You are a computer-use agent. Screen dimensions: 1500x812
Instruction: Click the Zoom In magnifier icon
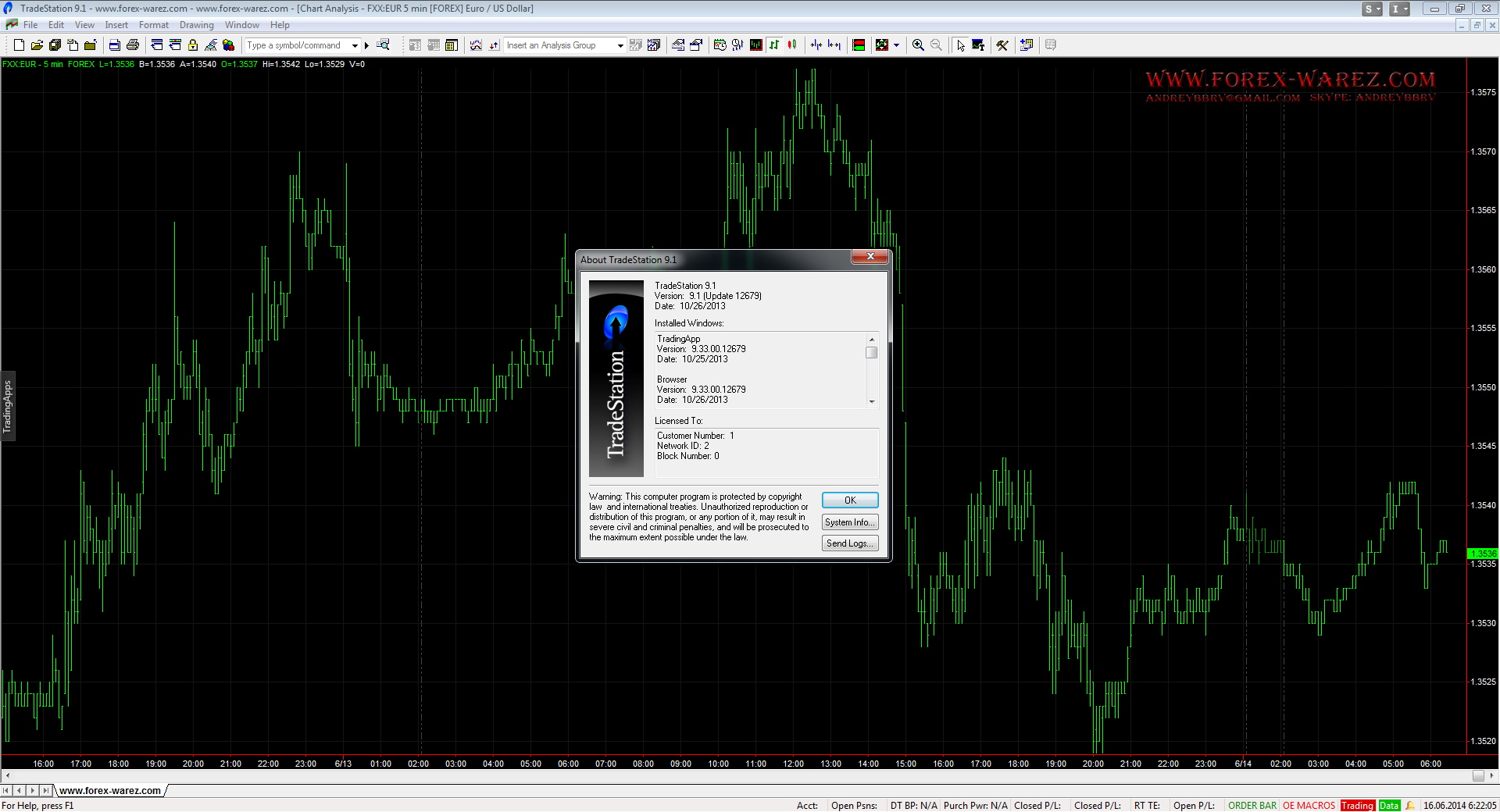tap(918, 45)
